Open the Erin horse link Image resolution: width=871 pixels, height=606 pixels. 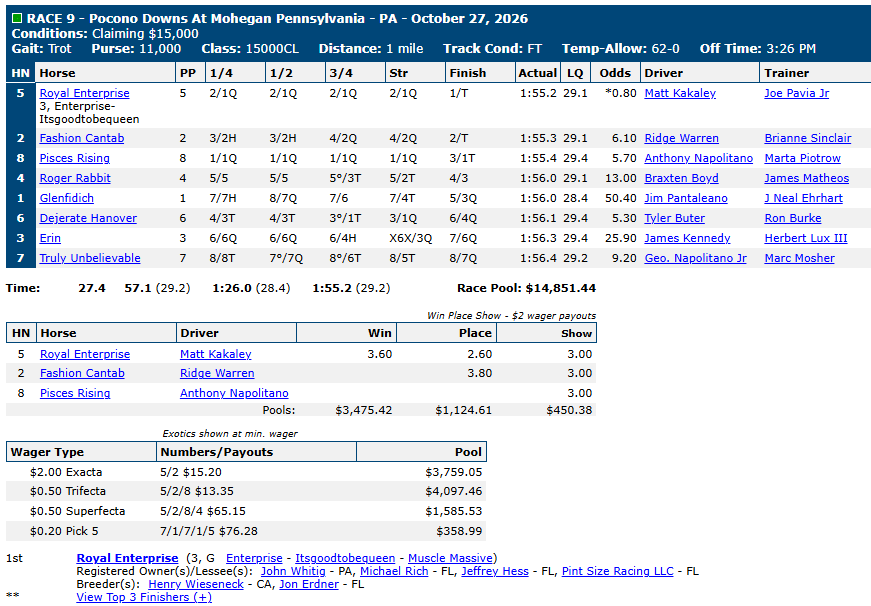click(50, 238)
